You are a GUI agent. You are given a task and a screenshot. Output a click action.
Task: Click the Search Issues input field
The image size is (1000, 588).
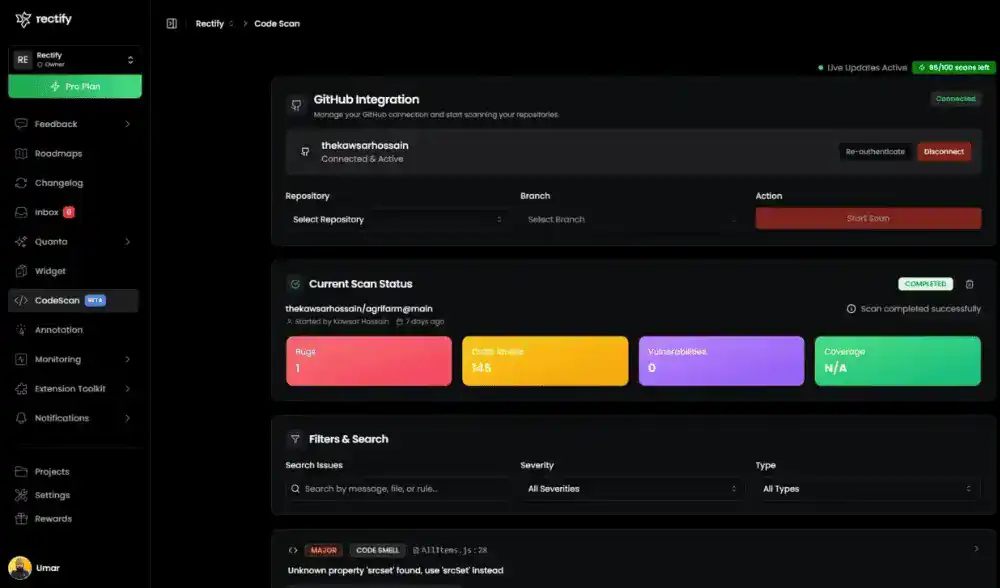[396, 489]
